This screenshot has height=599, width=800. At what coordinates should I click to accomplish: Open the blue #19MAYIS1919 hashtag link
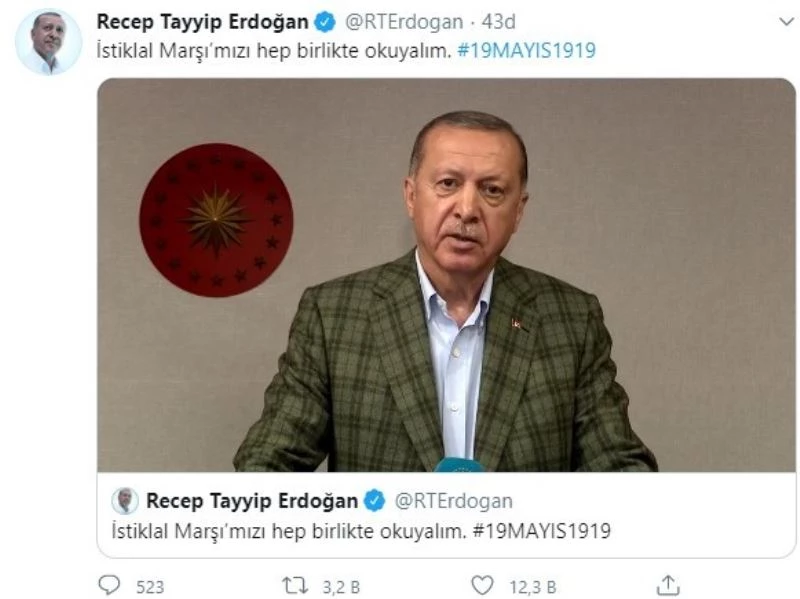[527, 51]
